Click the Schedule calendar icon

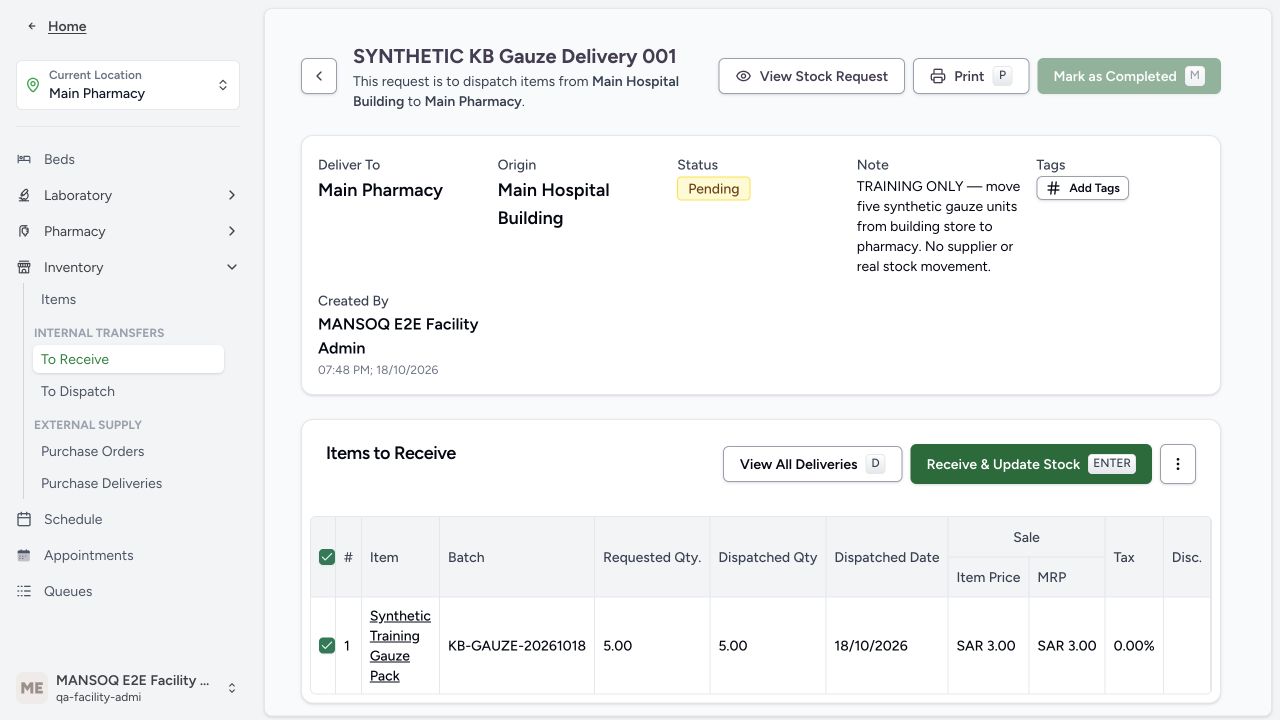(x=24, y=519)
